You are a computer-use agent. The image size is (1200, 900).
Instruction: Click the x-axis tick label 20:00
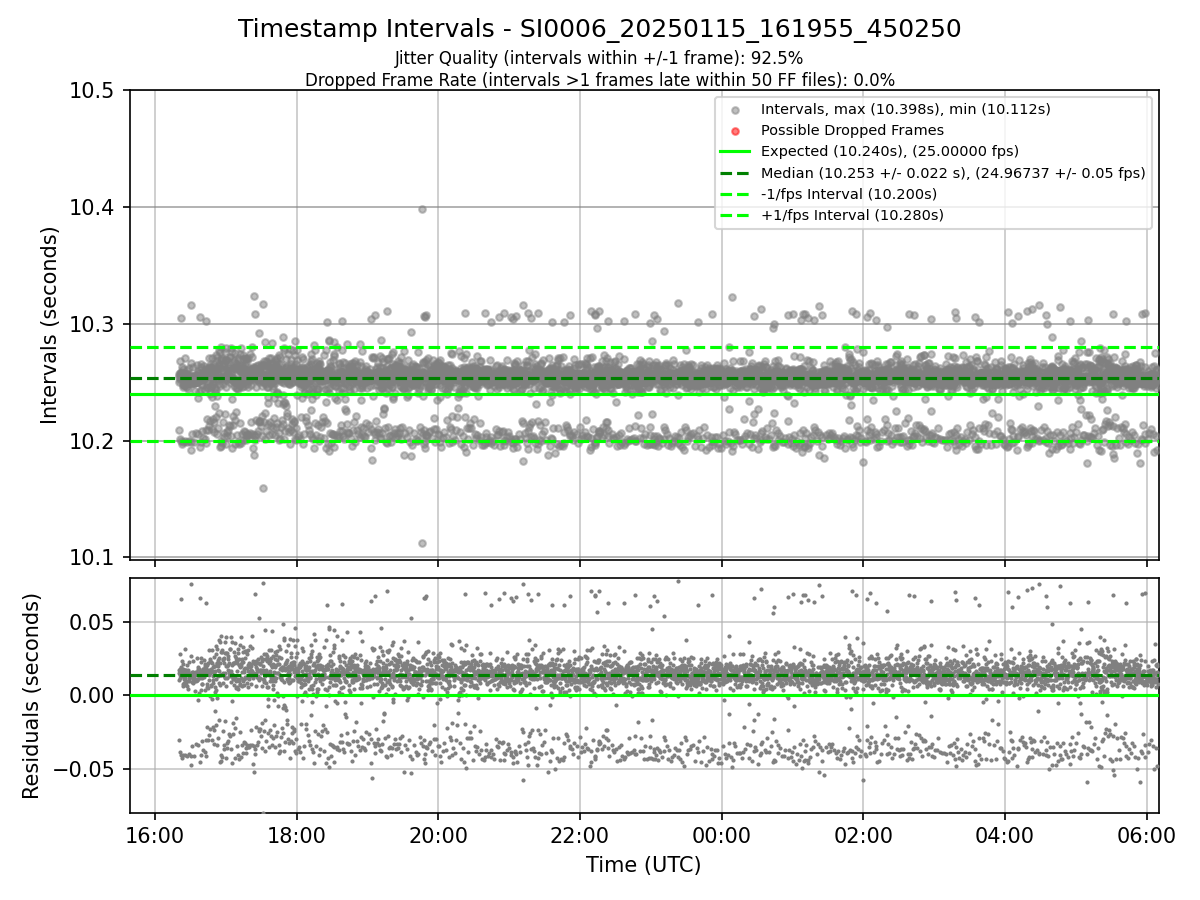[x=438, y=836]
